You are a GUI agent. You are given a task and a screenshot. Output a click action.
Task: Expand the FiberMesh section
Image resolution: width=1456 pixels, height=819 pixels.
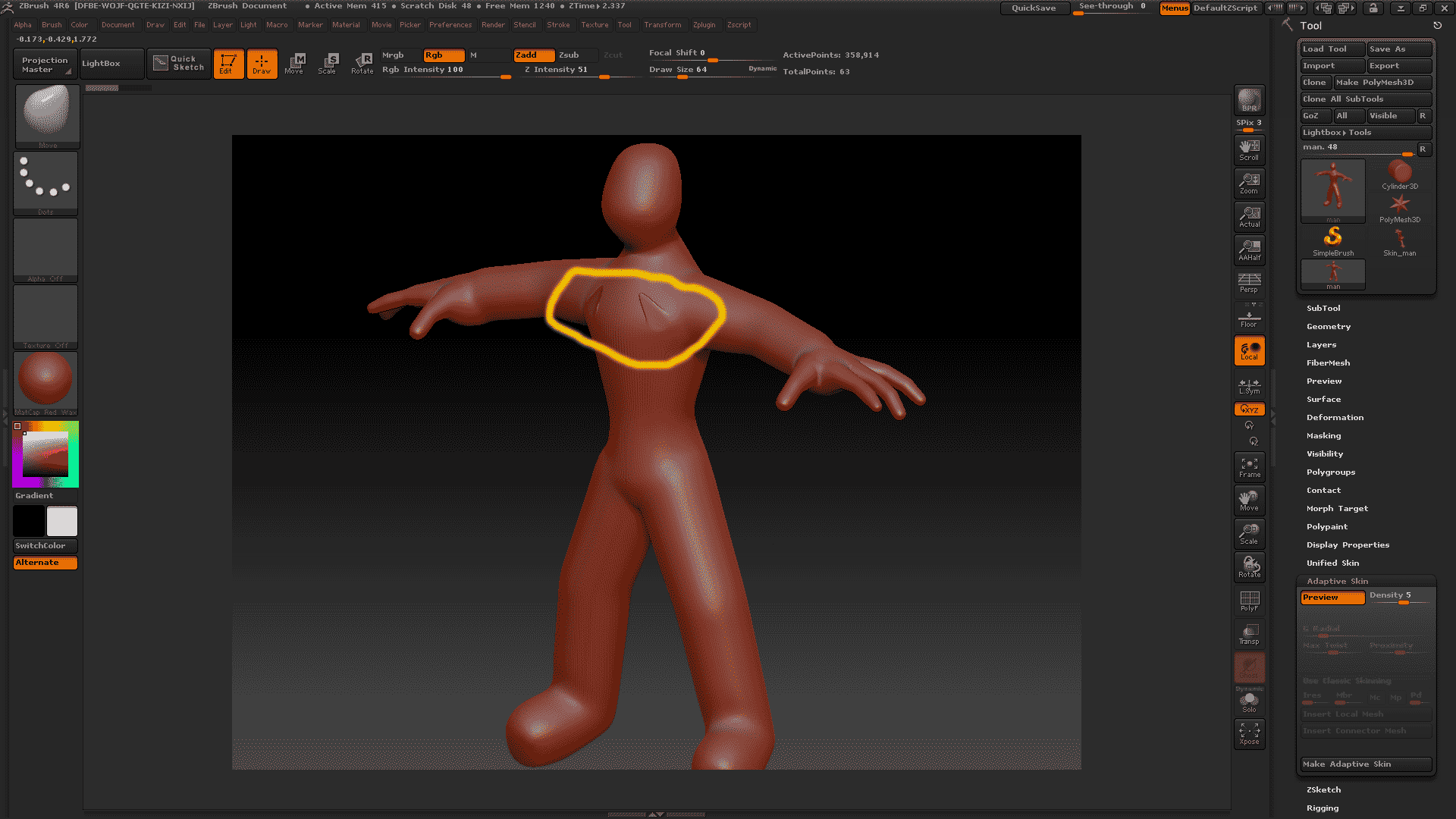(1328, 363)
